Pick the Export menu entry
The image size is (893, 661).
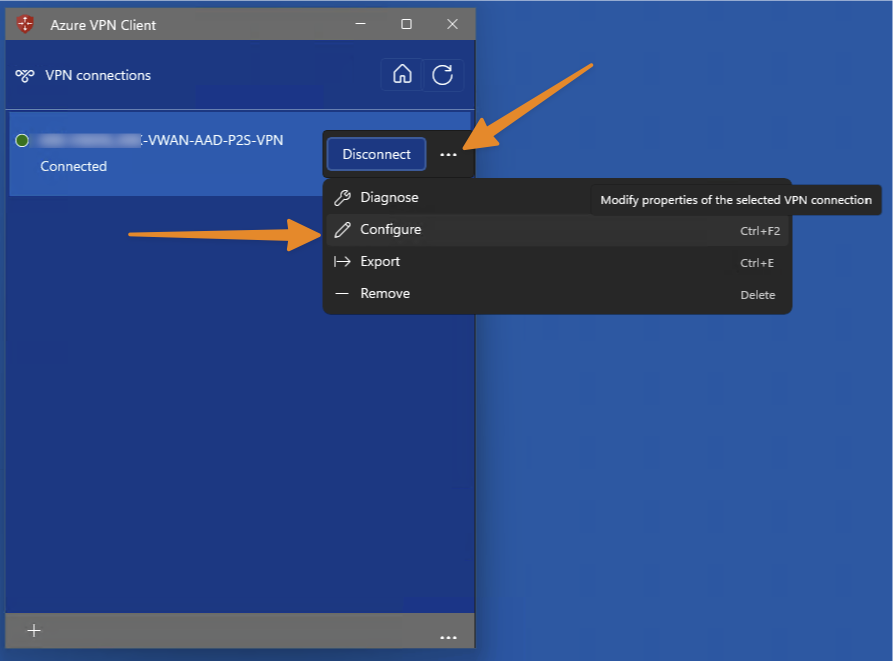380,262
